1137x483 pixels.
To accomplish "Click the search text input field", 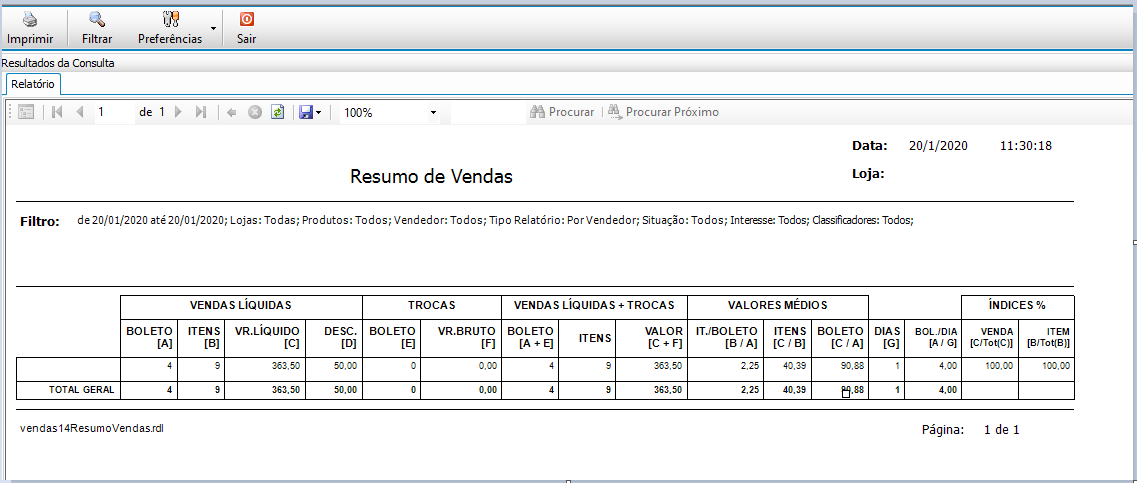I will (x=488, y=113).
